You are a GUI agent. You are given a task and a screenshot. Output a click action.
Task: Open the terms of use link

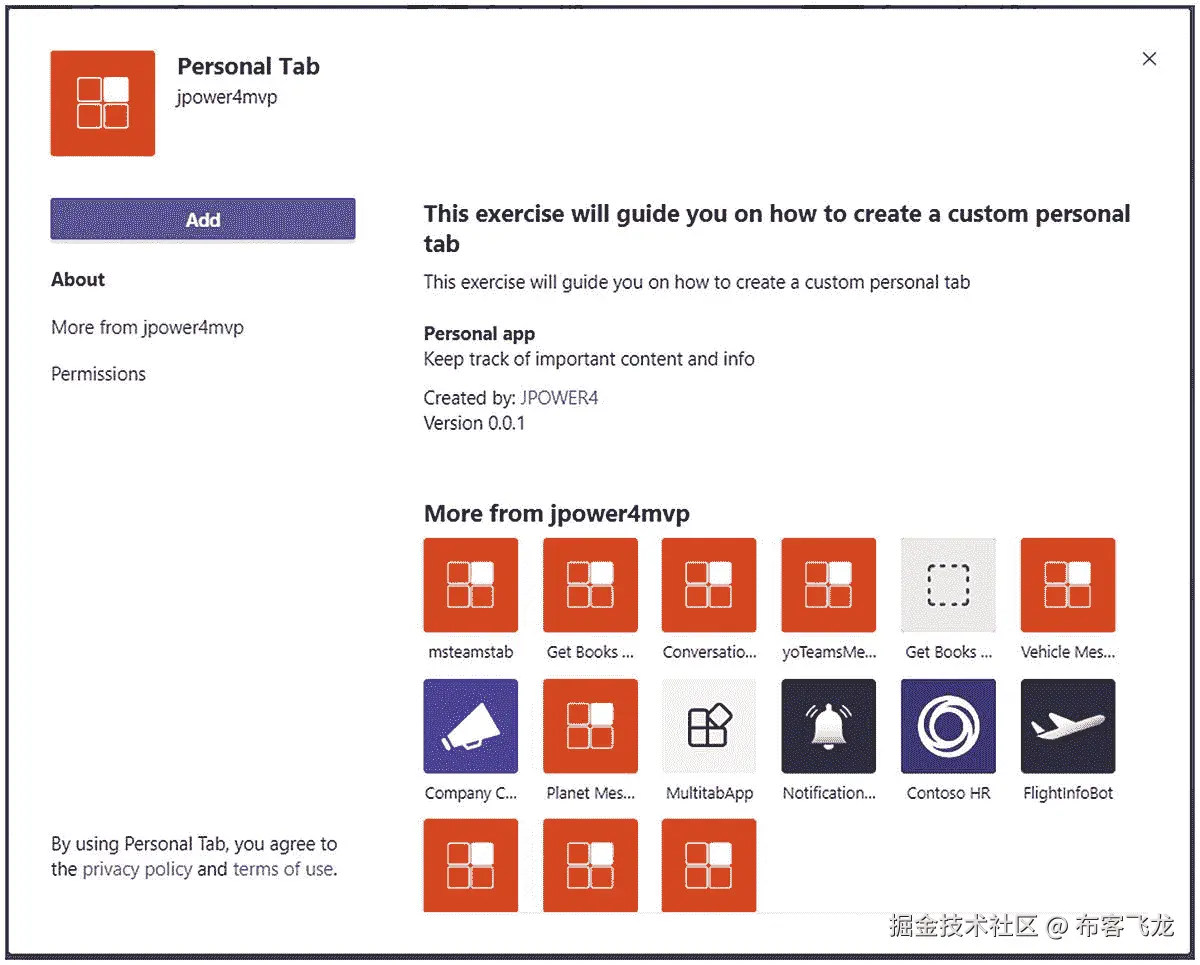coord(283,869)
